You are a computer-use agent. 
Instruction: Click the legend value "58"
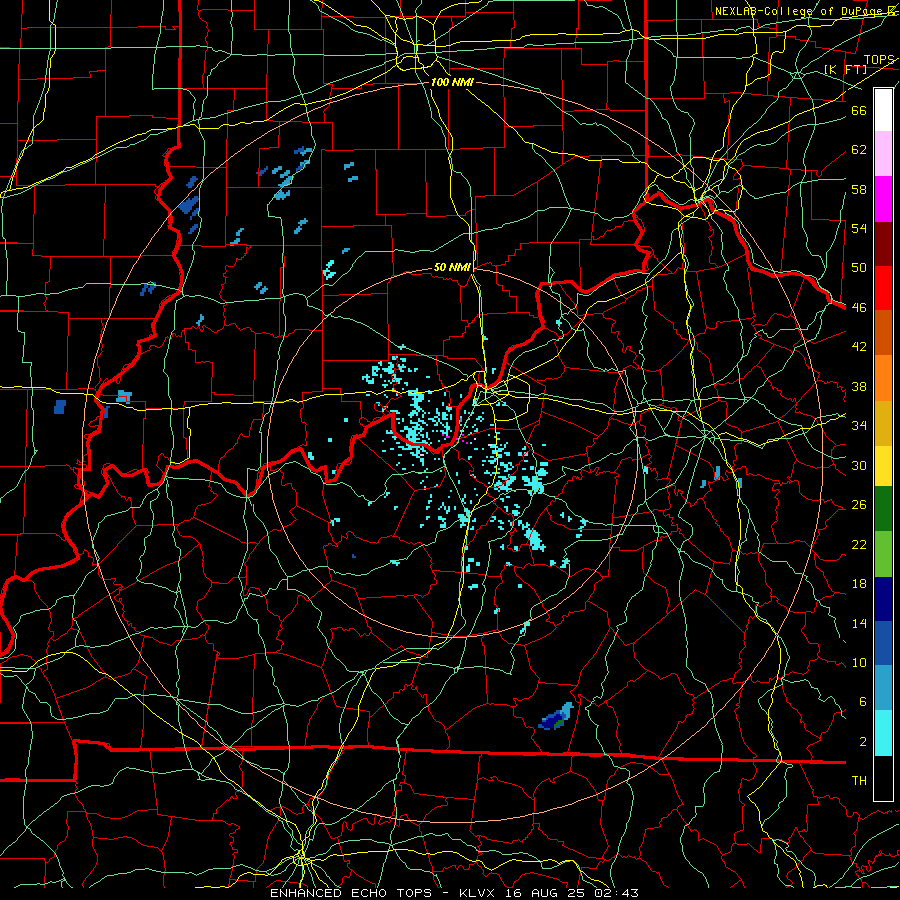pyautogui.click(x=859, y=189)
